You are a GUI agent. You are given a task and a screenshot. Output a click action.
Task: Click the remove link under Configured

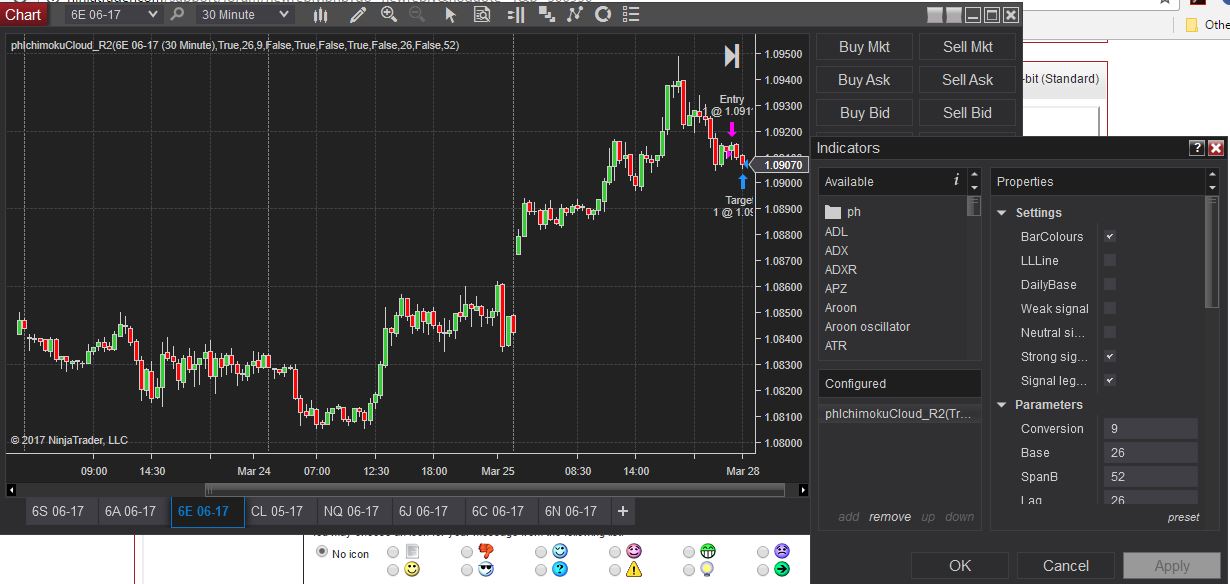890,517
